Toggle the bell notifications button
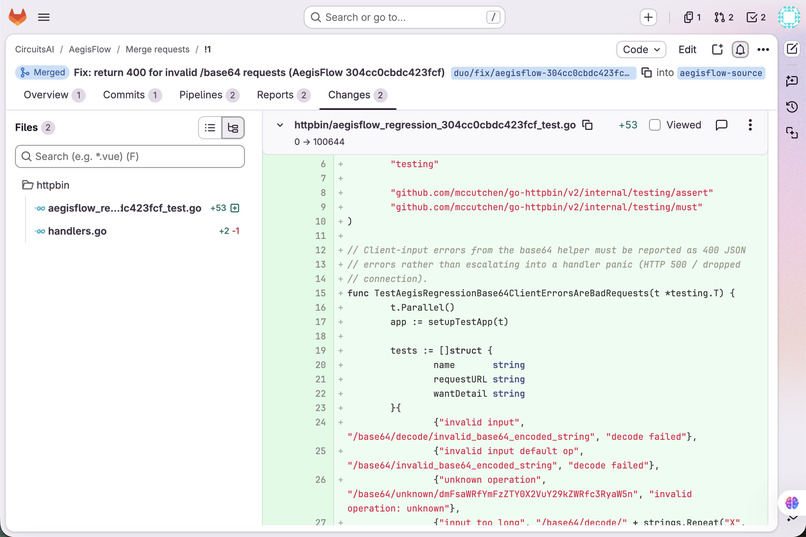 click(740, 49)
